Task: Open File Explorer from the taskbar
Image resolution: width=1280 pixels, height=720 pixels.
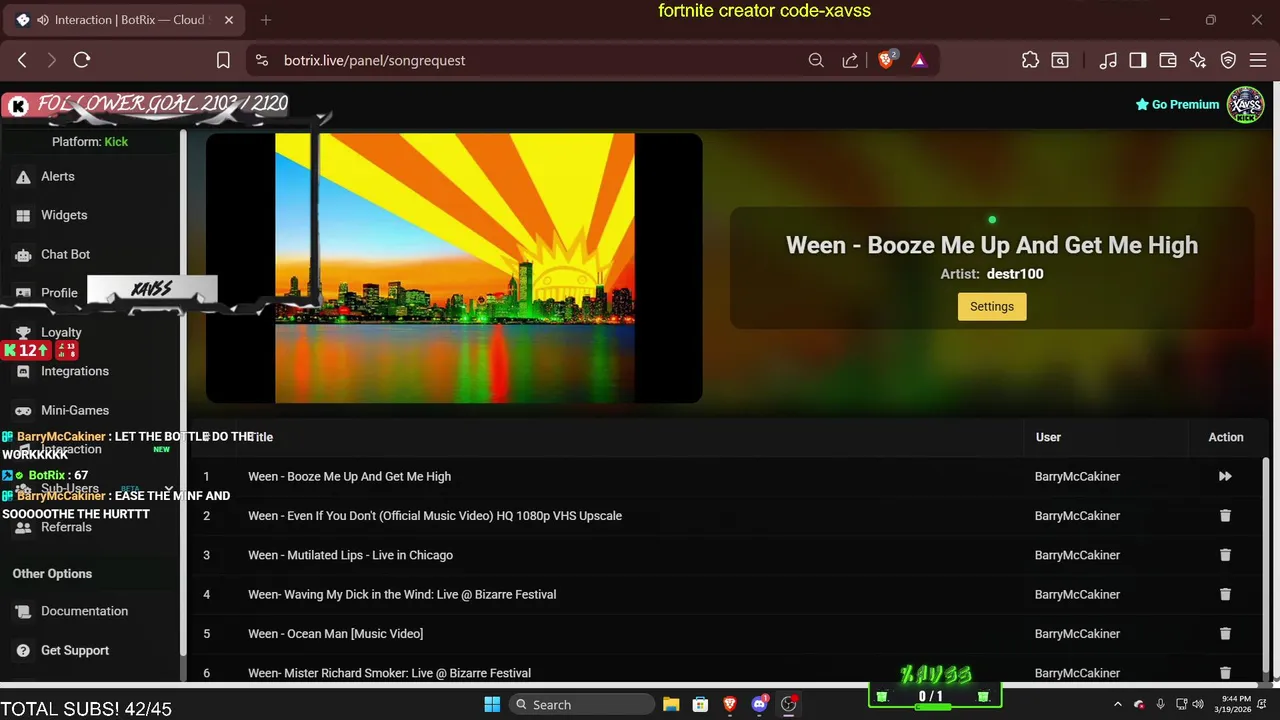Action: coord(671,705)
